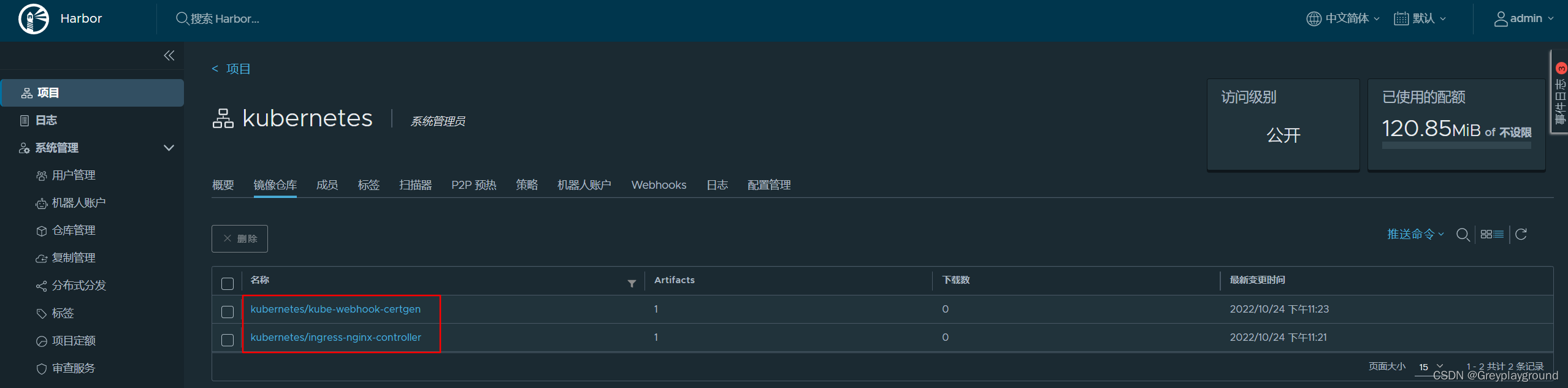Click the 公开 access level value
Viewport: 1568px width, 388px height.
point(1283,135)
